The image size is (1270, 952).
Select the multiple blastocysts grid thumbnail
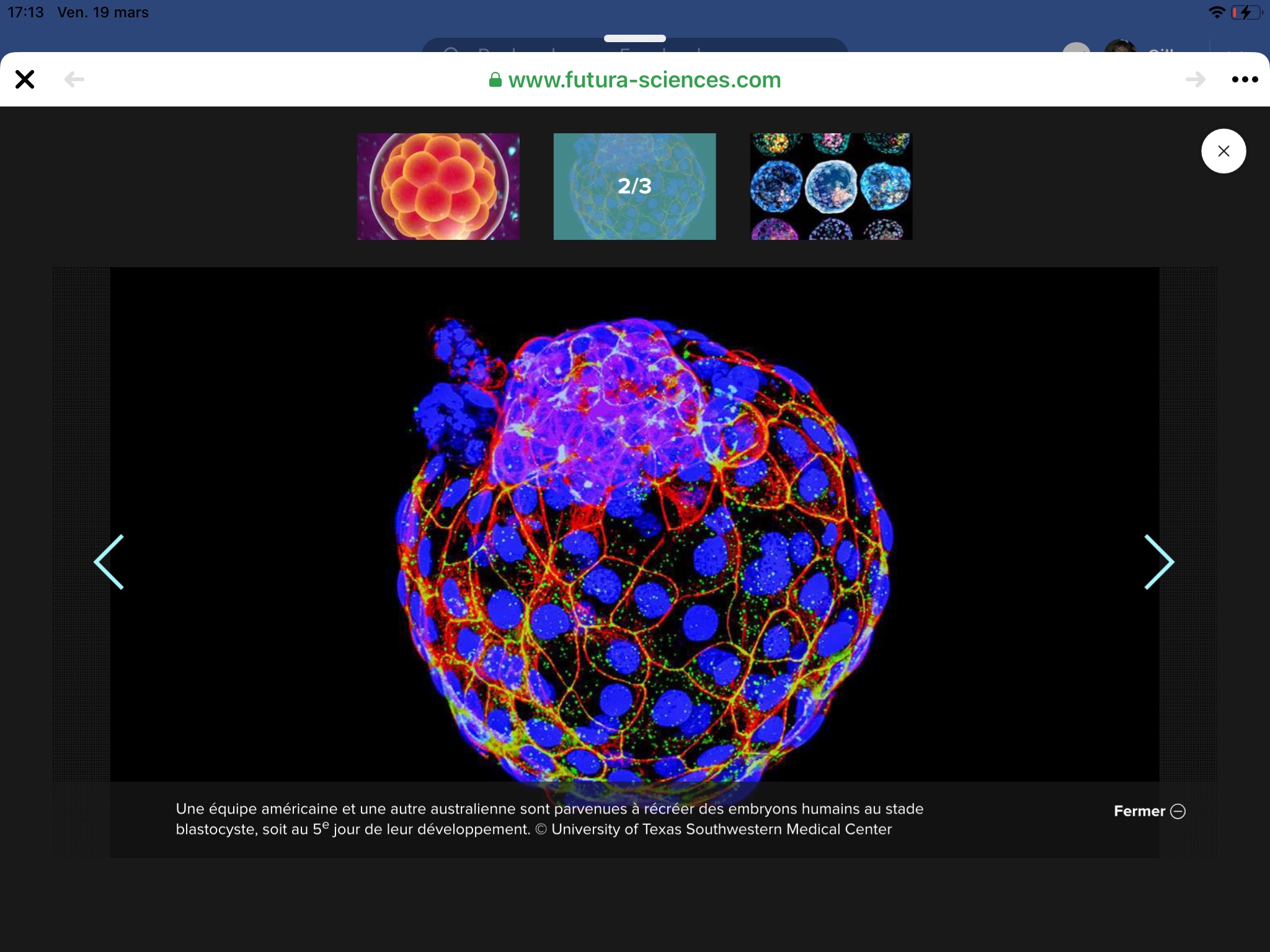coord(831,186)
